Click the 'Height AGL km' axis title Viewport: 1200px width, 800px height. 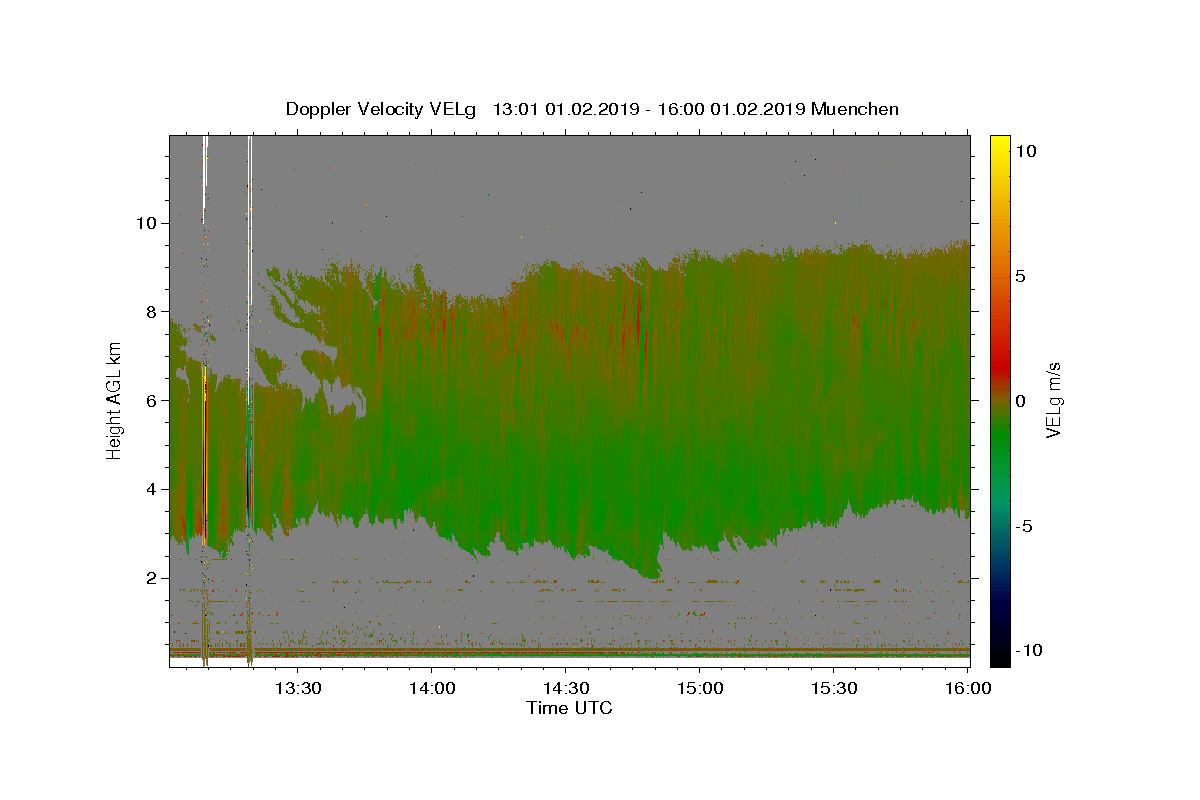pyautogui.click(x=114, y=400)
